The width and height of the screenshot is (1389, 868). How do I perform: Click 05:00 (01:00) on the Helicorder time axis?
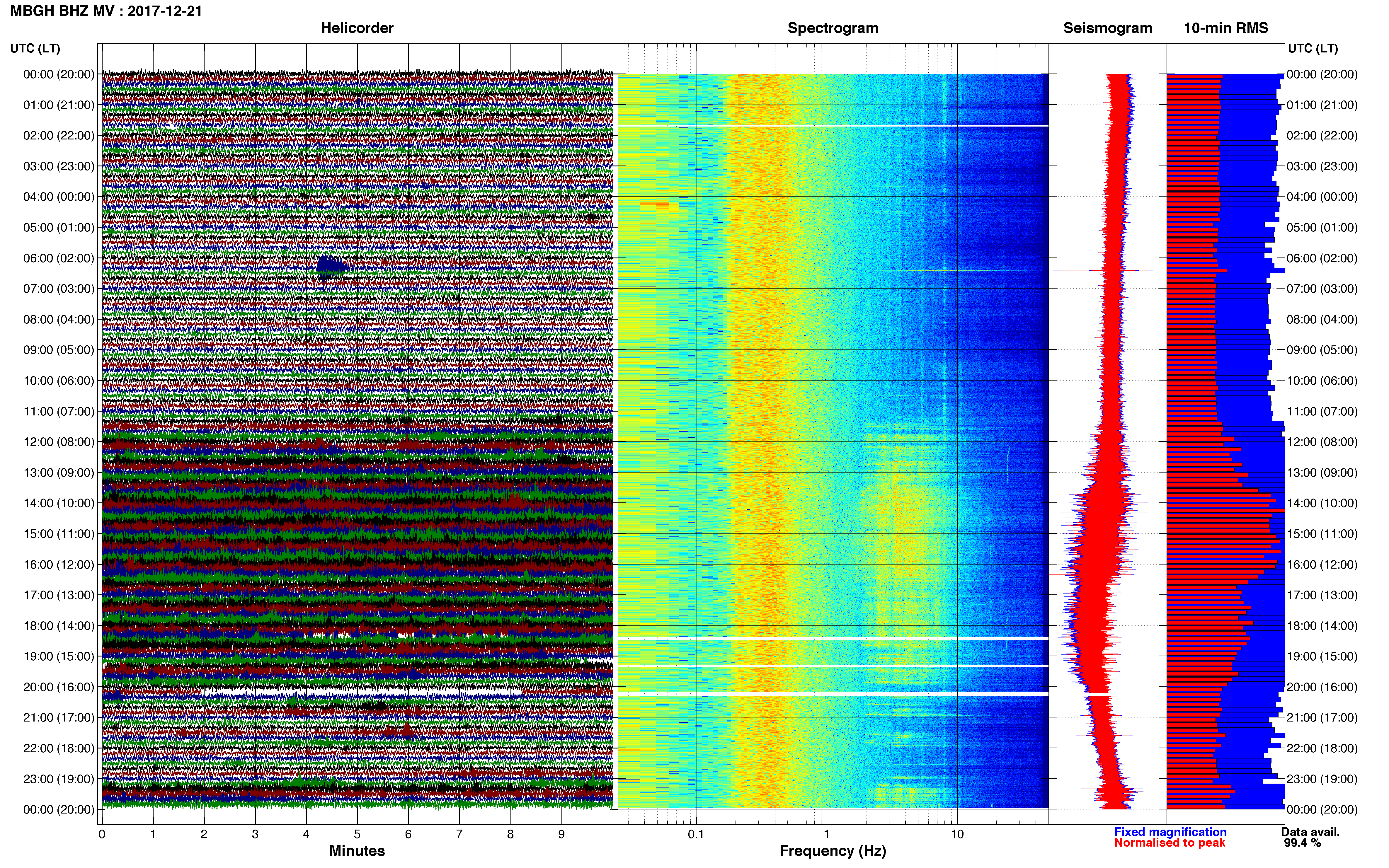click(x=59, y=227)
